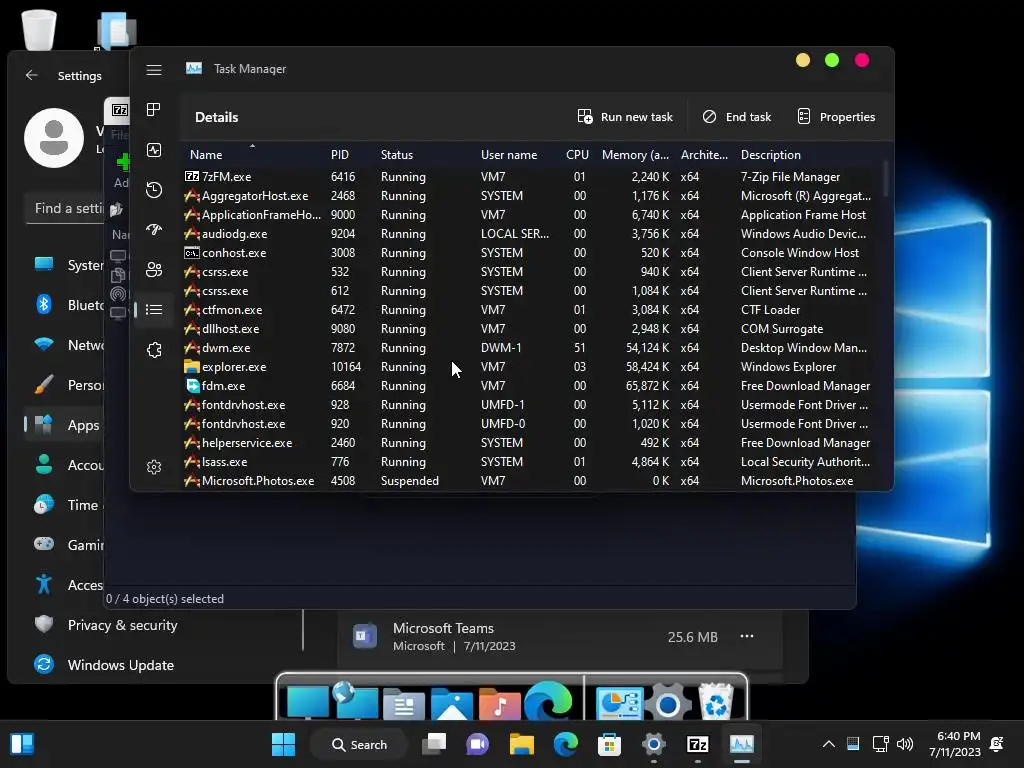Go back in Settings window
This screenshot has height=768, width=1024.
pyautogui.click(x=31, y=76)
